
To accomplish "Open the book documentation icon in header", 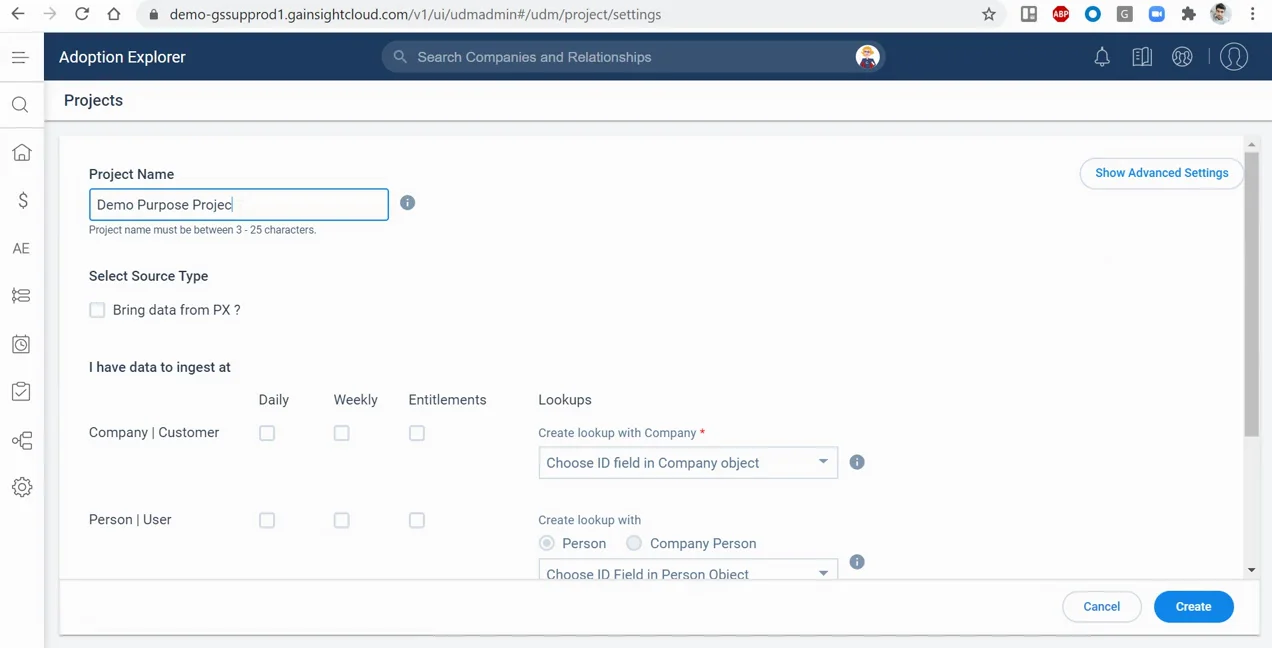I will tap(1142, 57).
